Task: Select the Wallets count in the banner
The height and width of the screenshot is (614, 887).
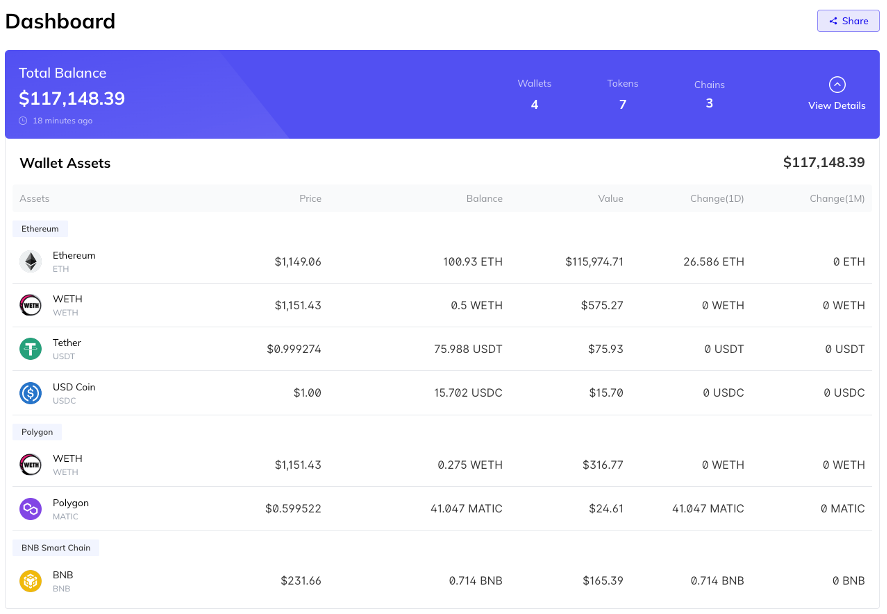Action: point(534,105)
